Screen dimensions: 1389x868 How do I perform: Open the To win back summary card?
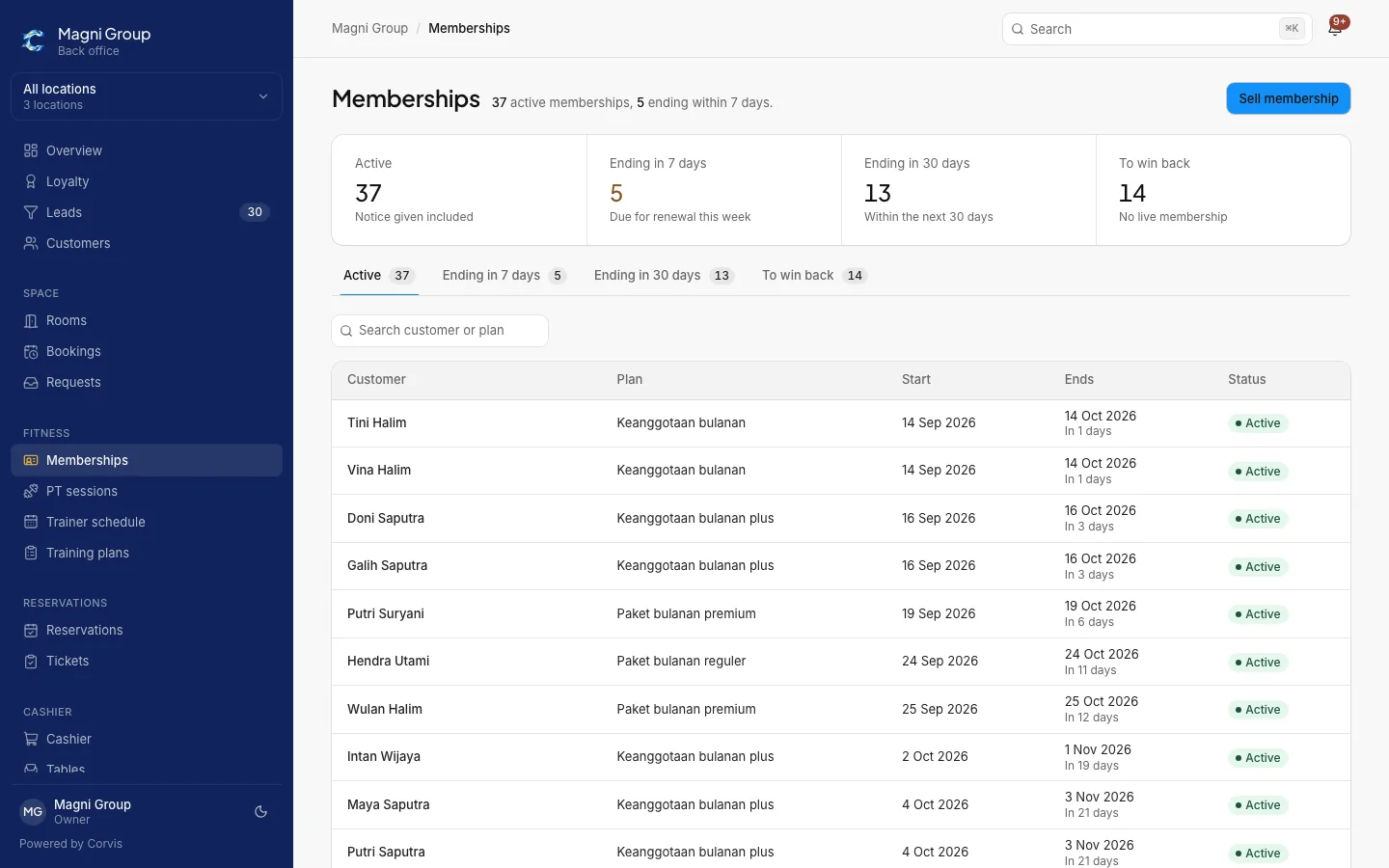[x=1223, y=190]
